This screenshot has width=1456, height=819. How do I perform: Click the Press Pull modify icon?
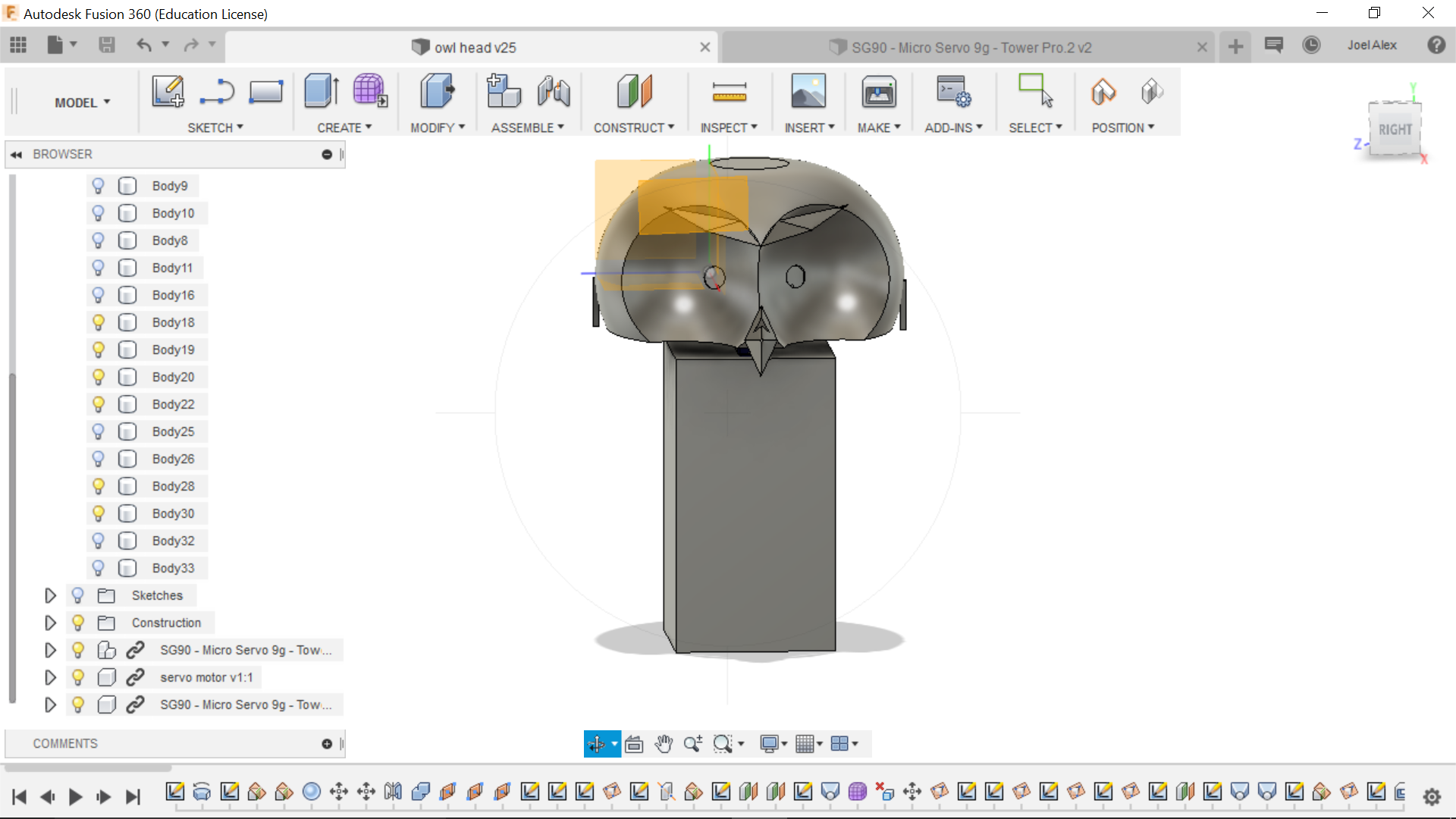coord(437,92)
